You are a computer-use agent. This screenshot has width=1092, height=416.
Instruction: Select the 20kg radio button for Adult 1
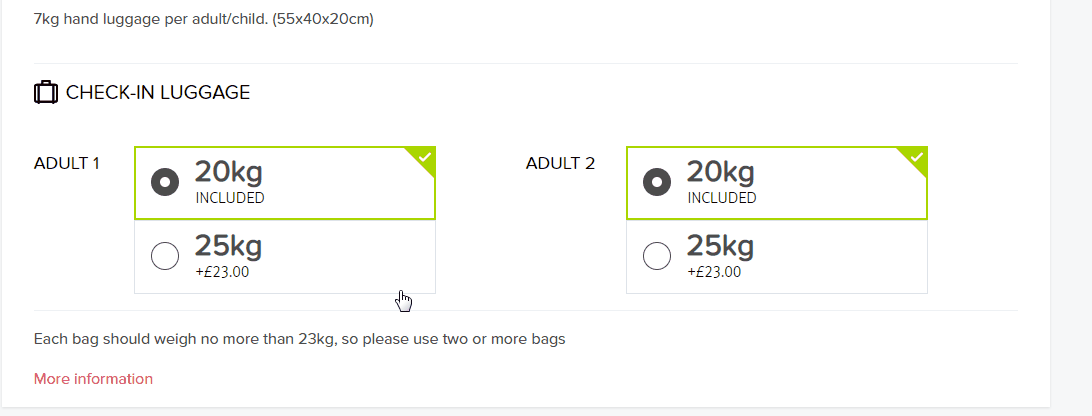[x=164, y=182]
